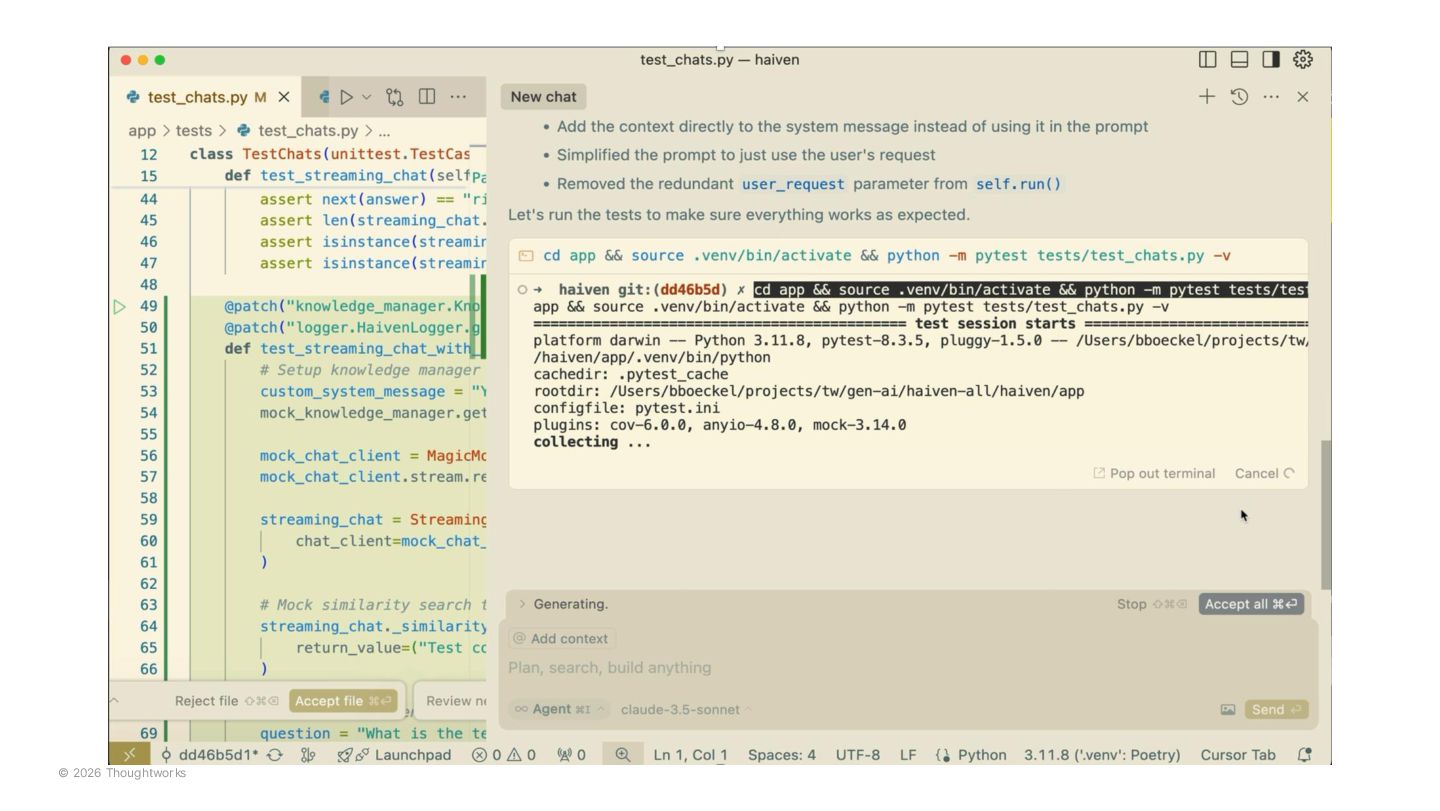1440x811 pixels.
Task: Expand the Generating status section
Action: tap(522, 604)
